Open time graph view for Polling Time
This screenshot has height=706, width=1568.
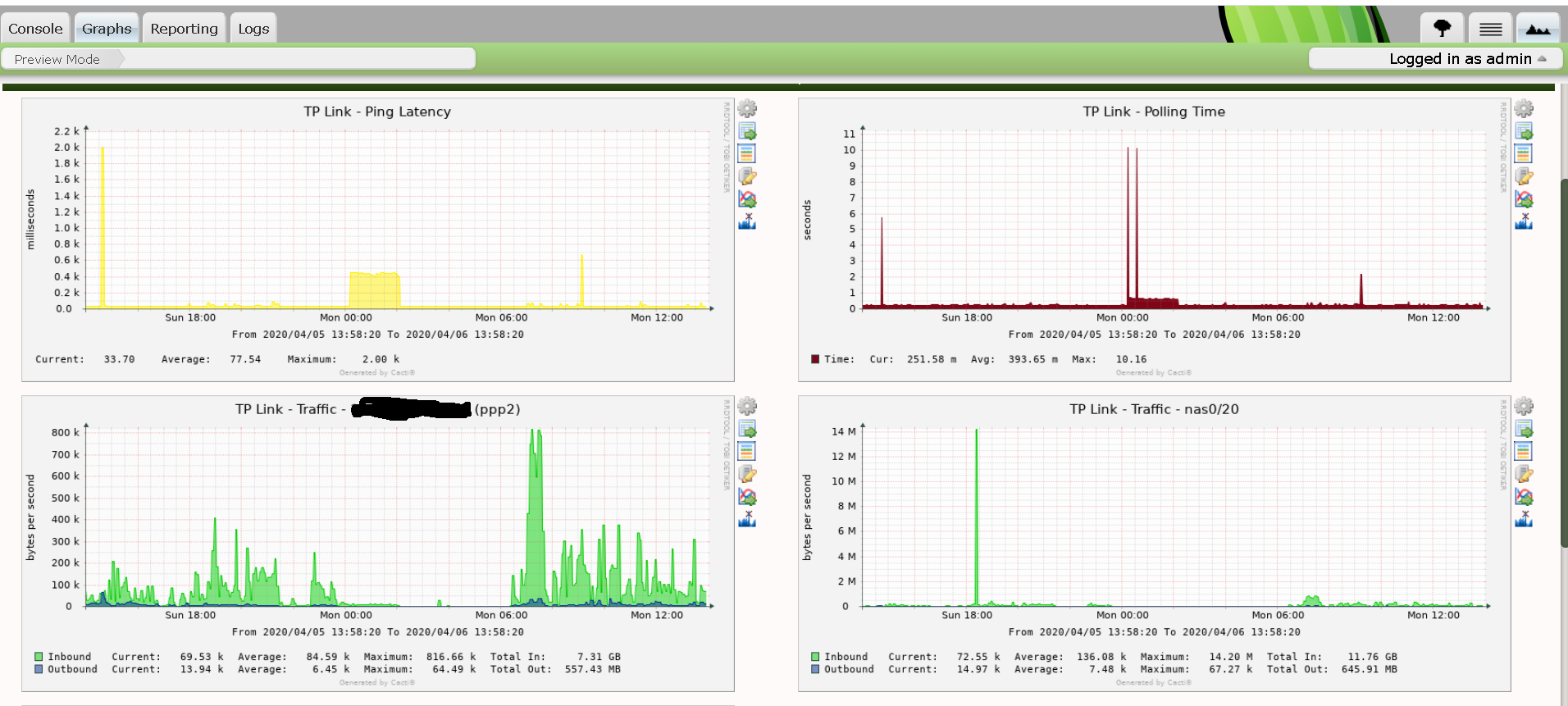coord(1524,153)
